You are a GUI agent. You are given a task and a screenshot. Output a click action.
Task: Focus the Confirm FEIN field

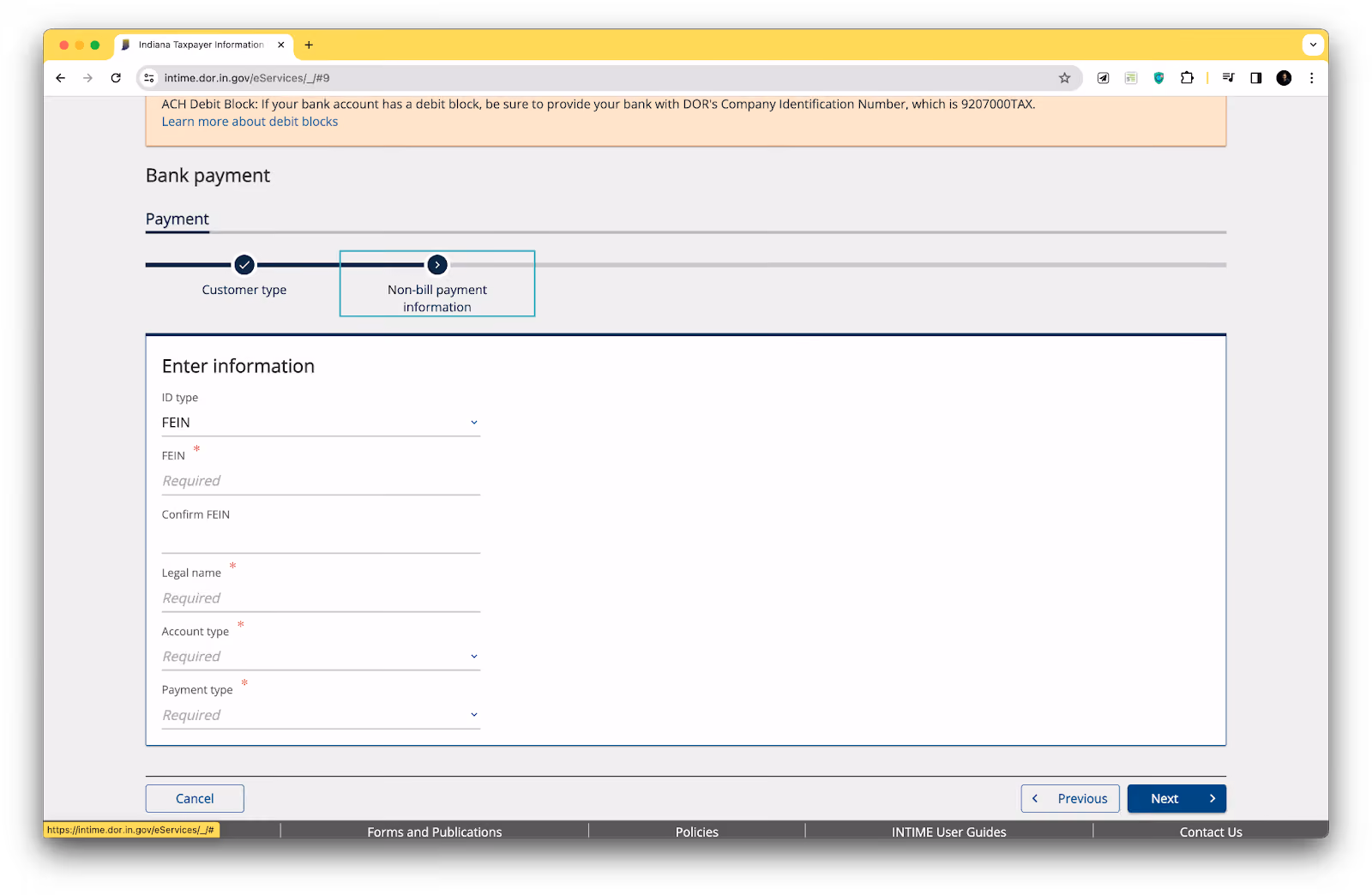tap(321, 539)
